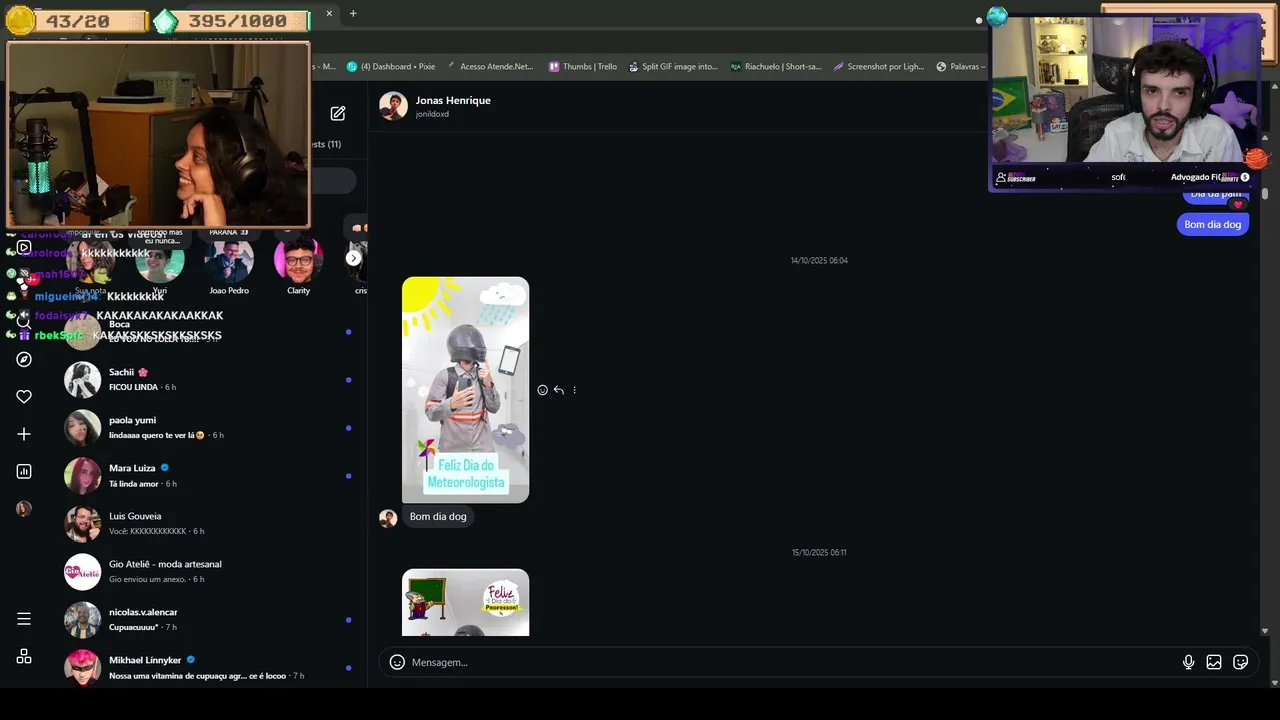React with emoji to the Meteorologista image
The image size is (1280, 720).
(x=543, y=390)
